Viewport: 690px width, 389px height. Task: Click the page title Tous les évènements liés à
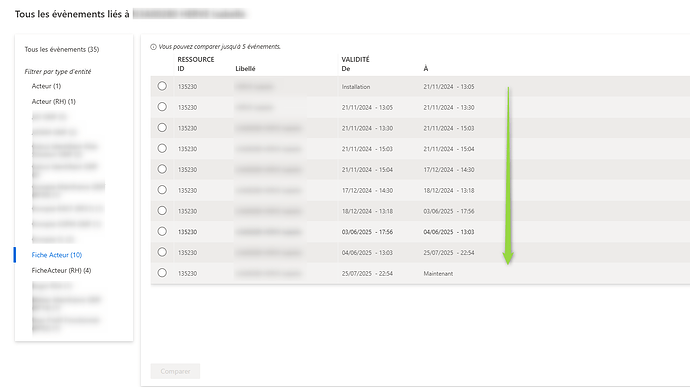(72, 14)
